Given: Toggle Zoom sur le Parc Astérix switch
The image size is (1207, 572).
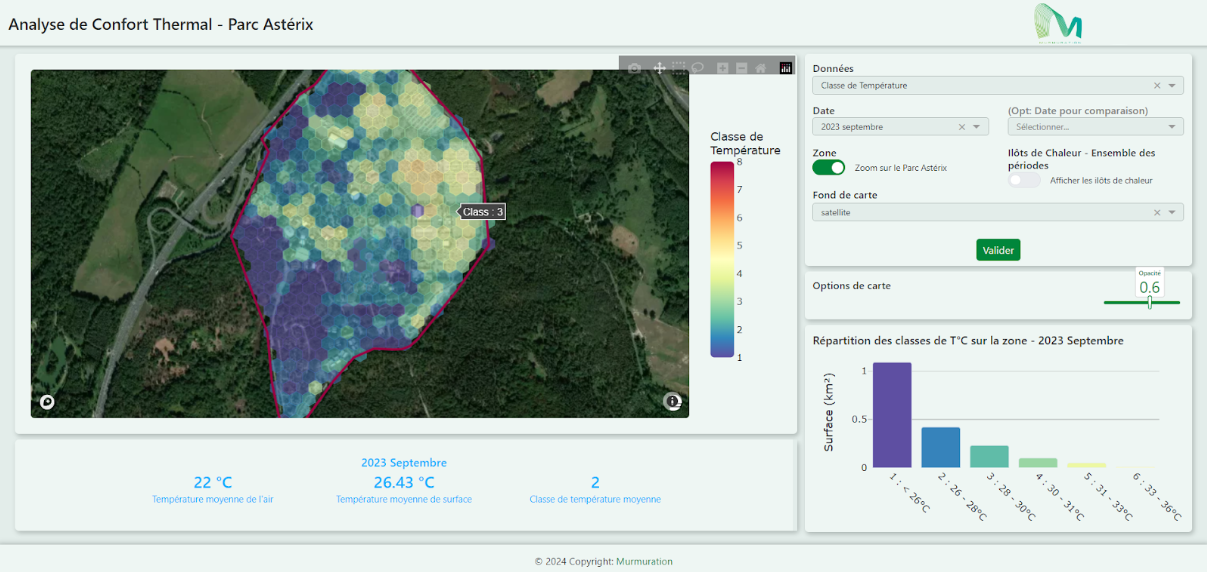Looking at the screenshot, I should 829,168.
